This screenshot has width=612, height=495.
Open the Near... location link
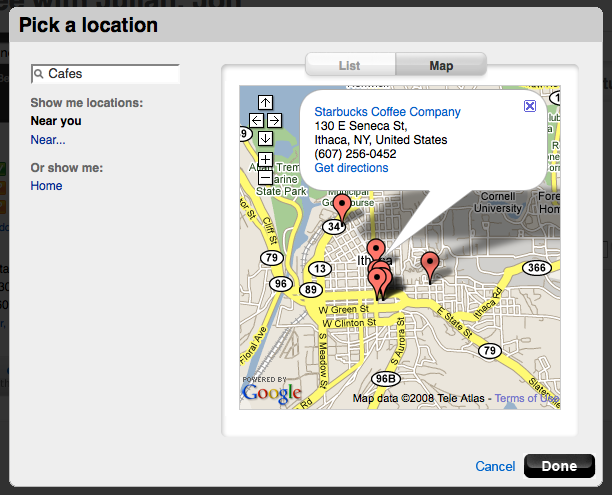48,140
